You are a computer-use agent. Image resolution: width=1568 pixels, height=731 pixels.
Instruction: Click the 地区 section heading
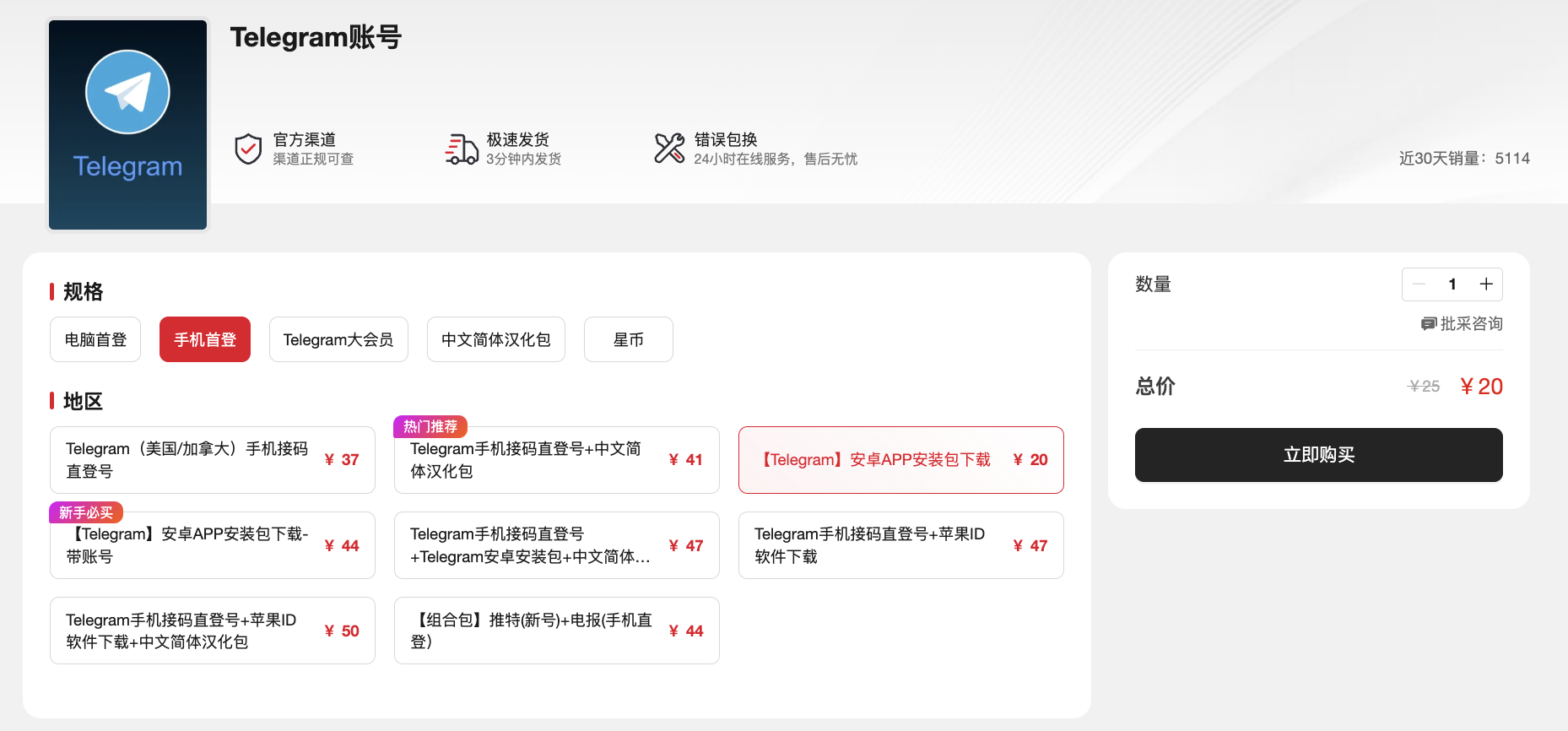(x=83, y=401)
